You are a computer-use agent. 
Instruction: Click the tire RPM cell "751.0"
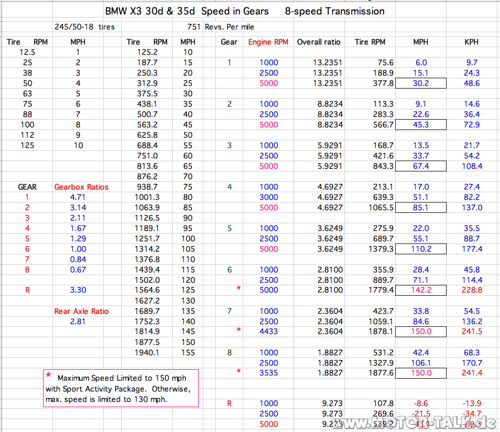[x=147, y=156]
